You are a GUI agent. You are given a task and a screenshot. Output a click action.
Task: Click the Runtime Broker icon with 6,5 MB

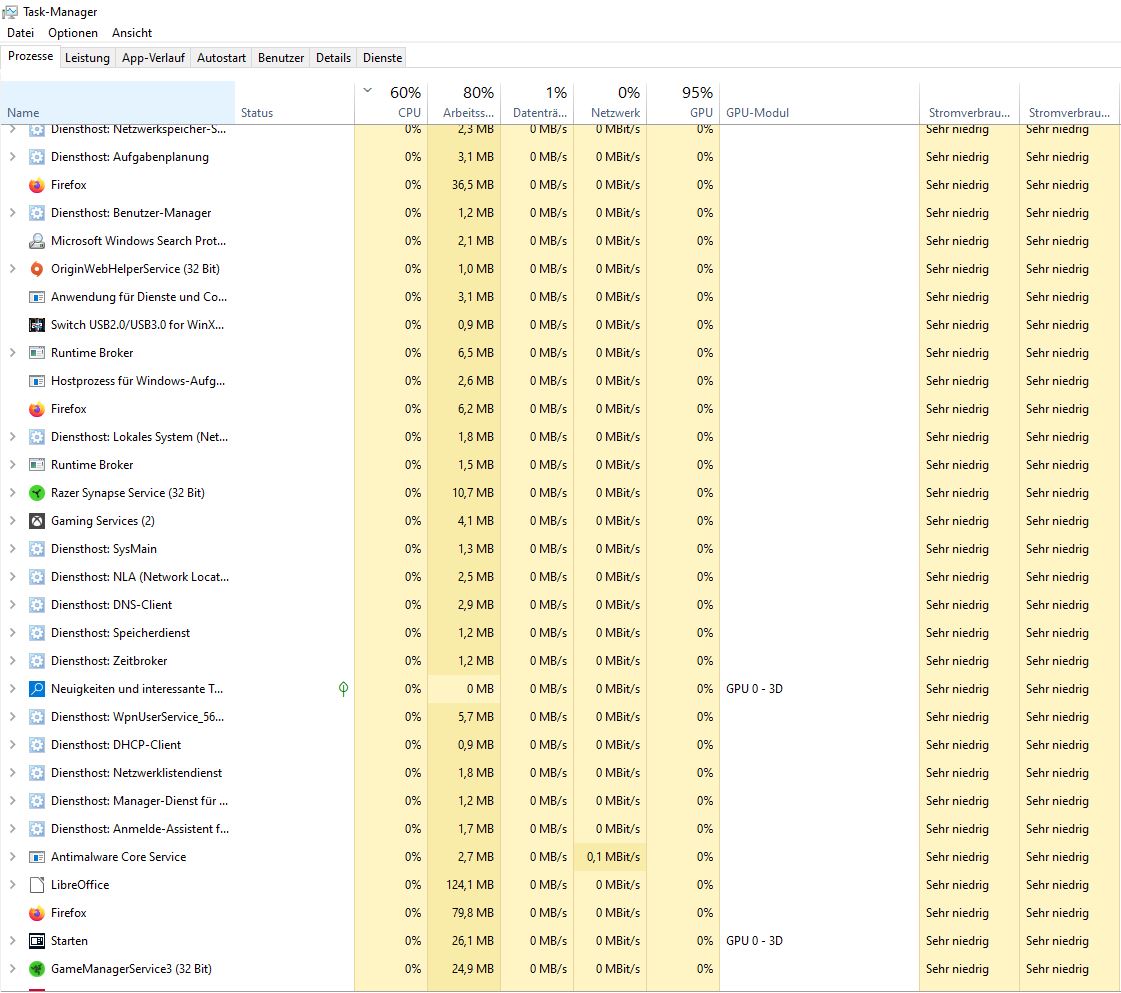(36, 352)
